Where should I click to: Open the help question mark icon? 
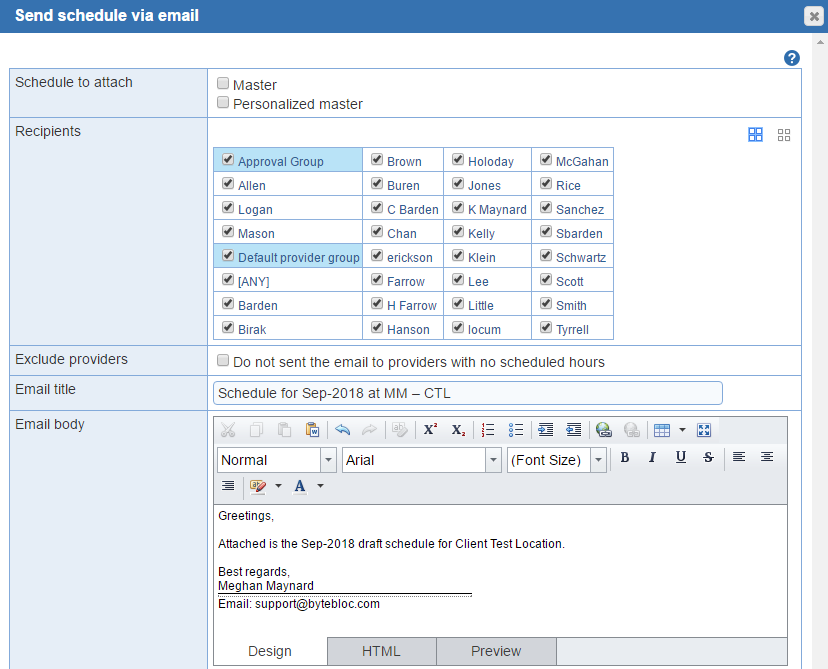[792, 58]
